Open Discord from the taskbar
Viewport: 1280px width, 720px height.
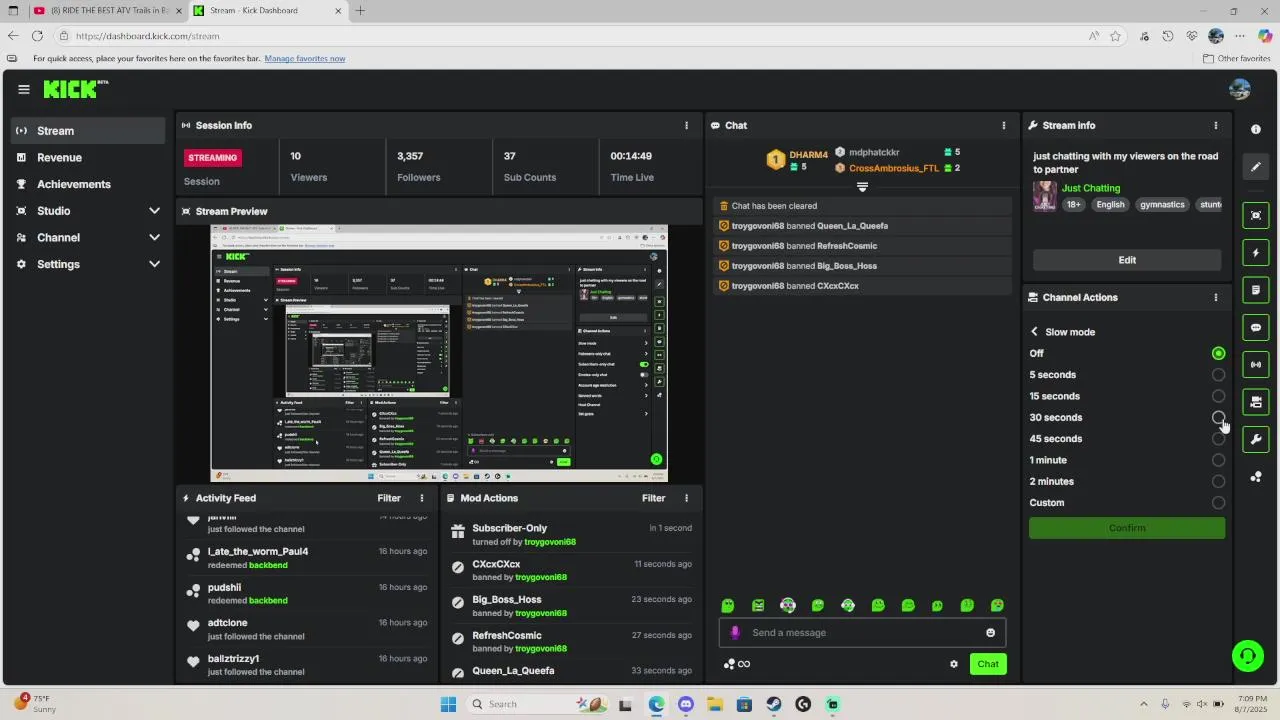click(685, 704)
